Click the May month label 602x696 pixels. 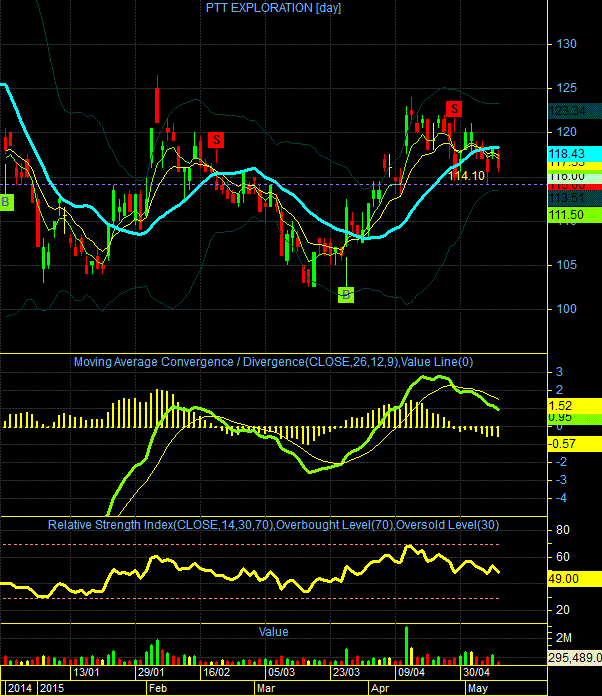click(x=478, y=688)
